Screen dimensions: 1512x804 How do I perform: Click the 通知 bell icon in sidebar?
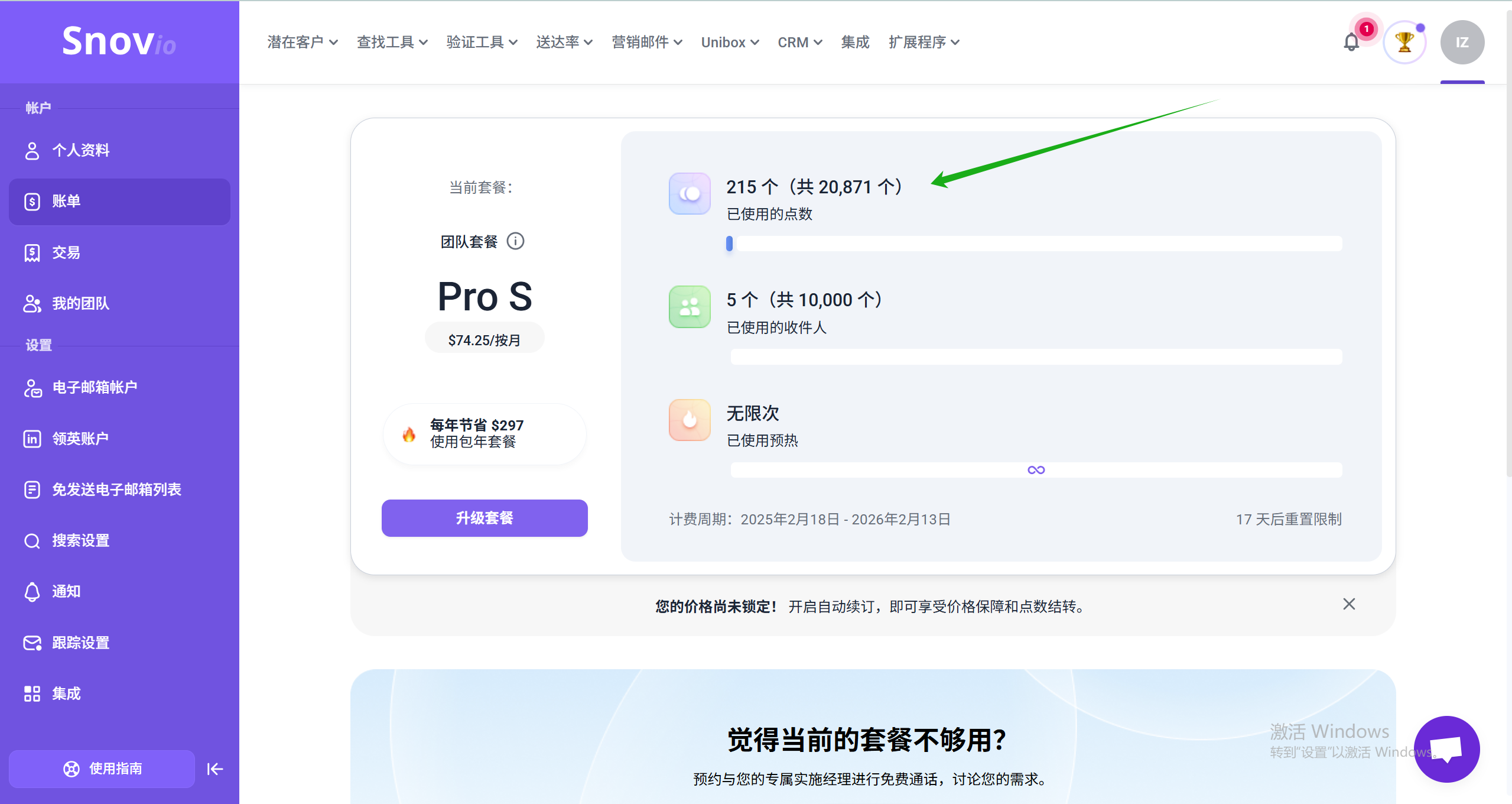click(x=32, y=592)
